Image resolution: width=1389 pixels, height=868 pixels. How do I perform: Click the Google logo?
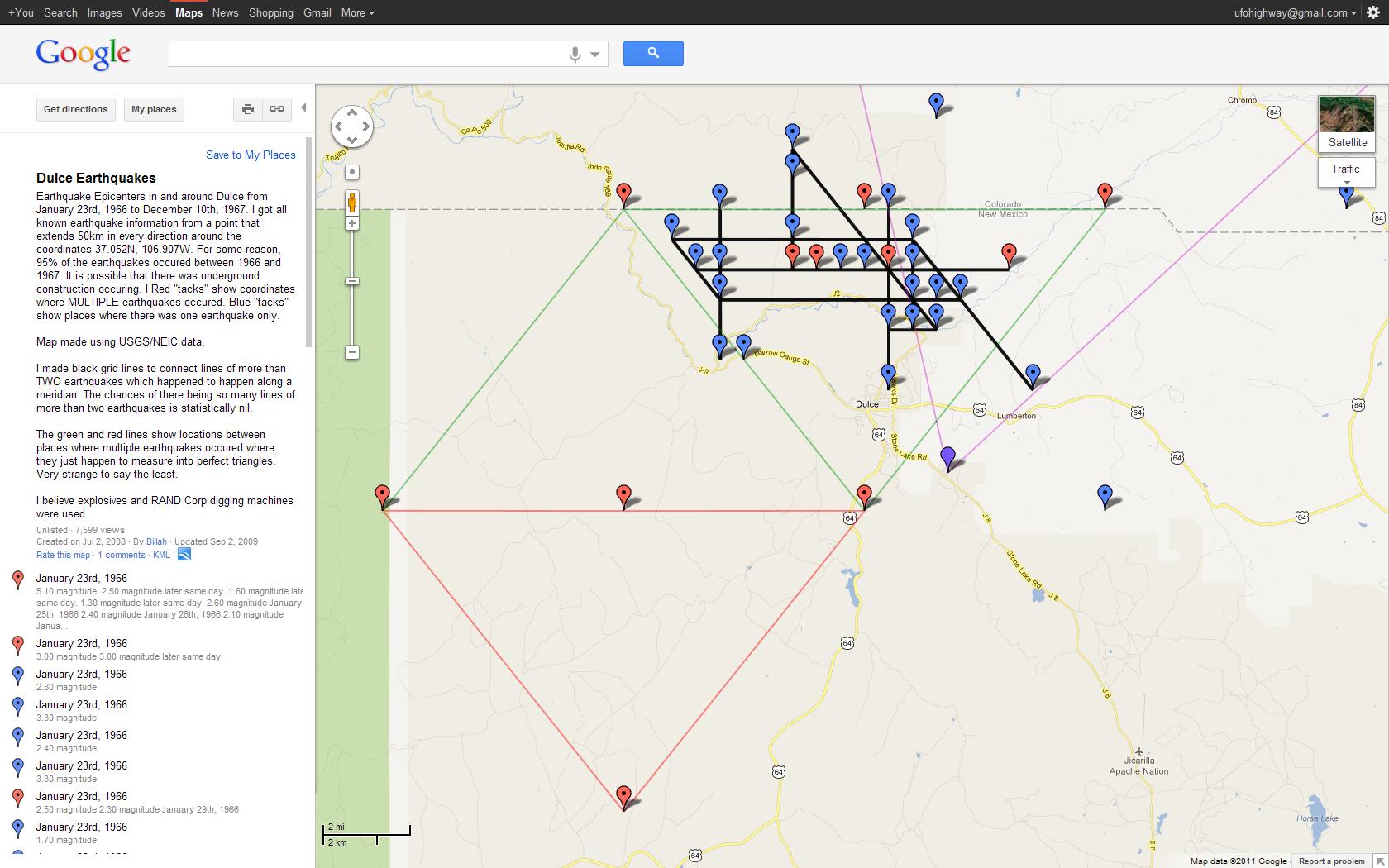(x=84, y=54)
